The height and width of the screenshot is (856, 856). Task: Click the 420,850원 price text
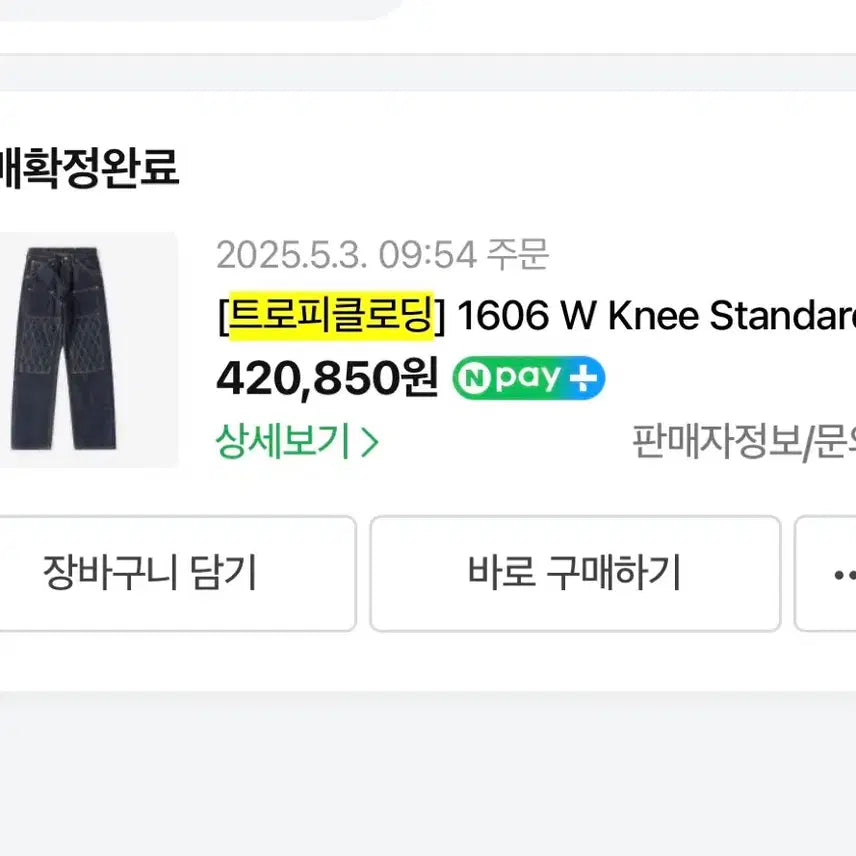pos(327,378)
